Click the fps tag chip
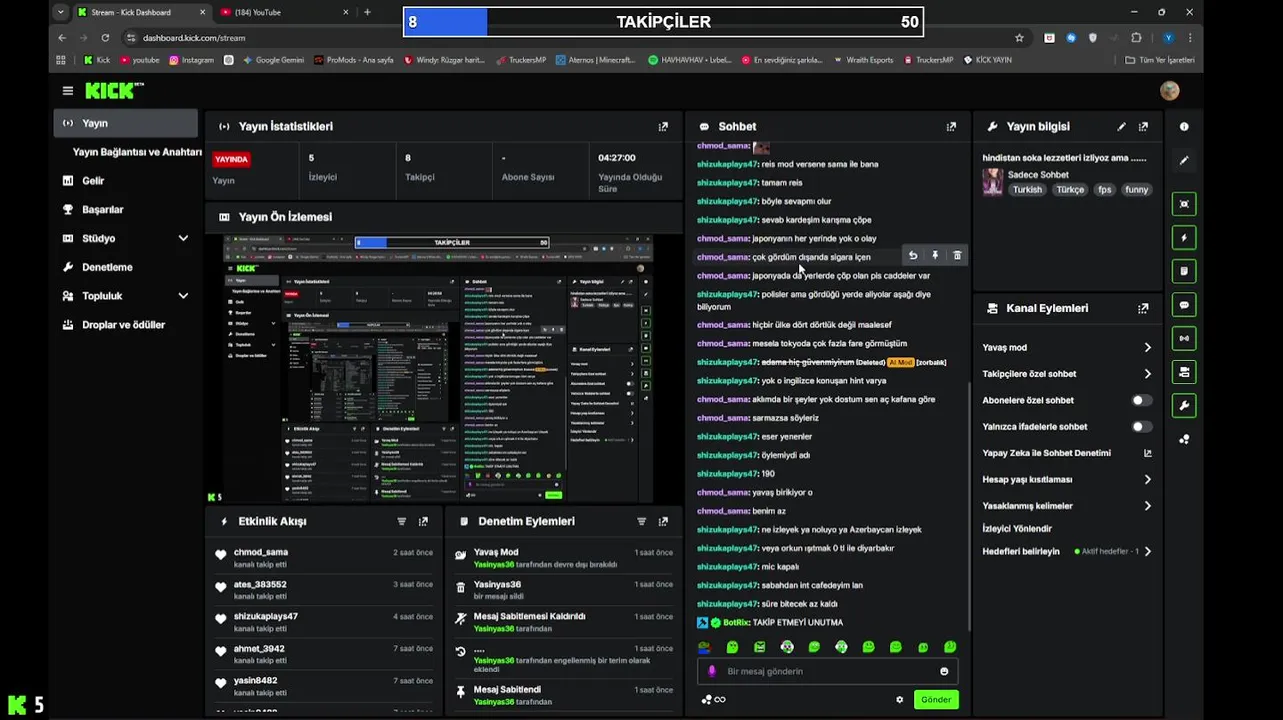 [1104, 189]
